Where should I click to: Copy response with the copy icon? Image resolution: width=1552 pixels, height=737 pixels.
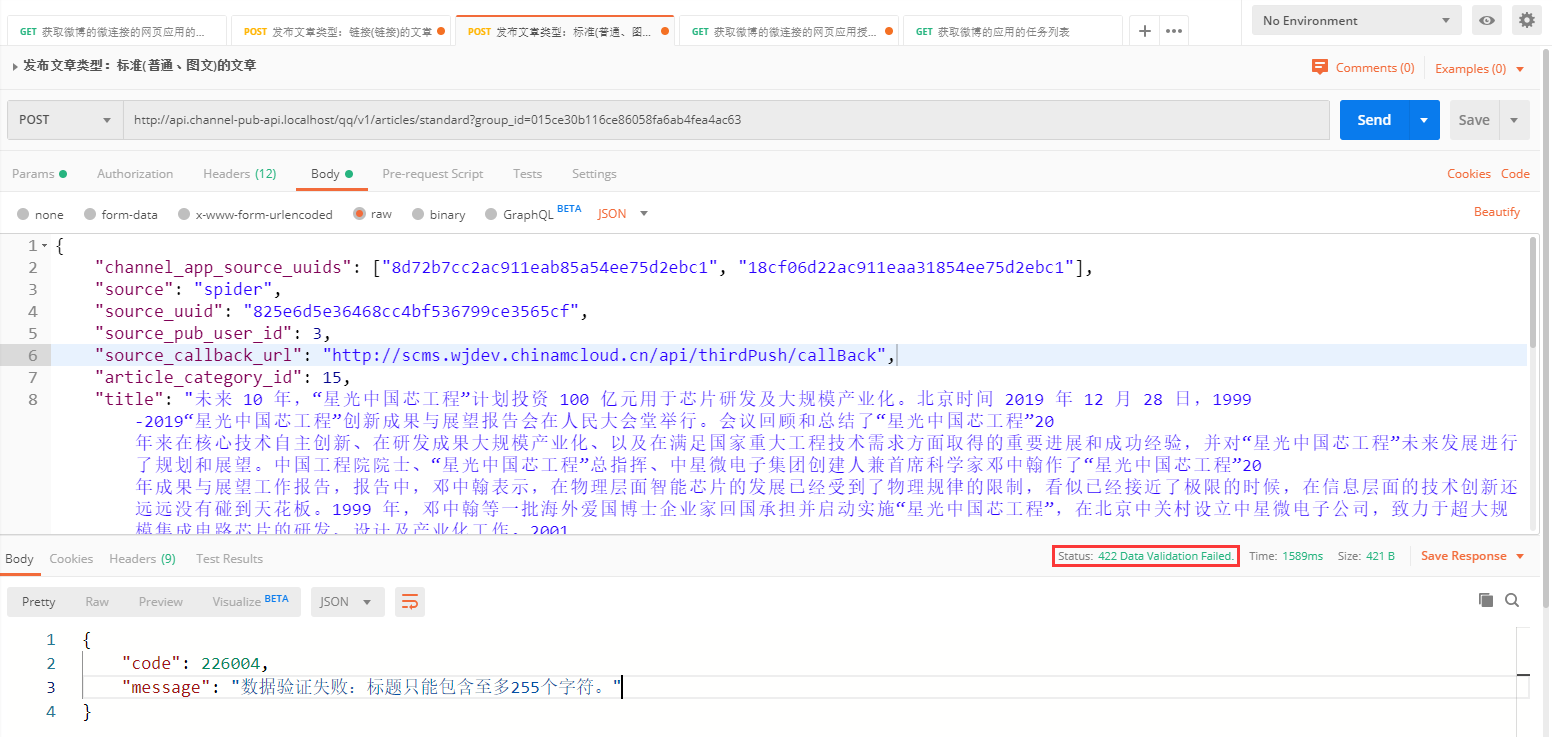[x=1486, y=600]
